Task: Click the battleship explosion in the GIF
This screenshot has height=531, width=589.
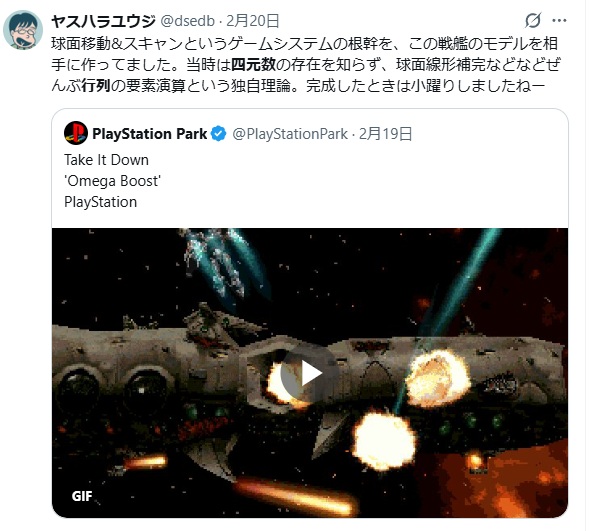Action: (438, 377)
